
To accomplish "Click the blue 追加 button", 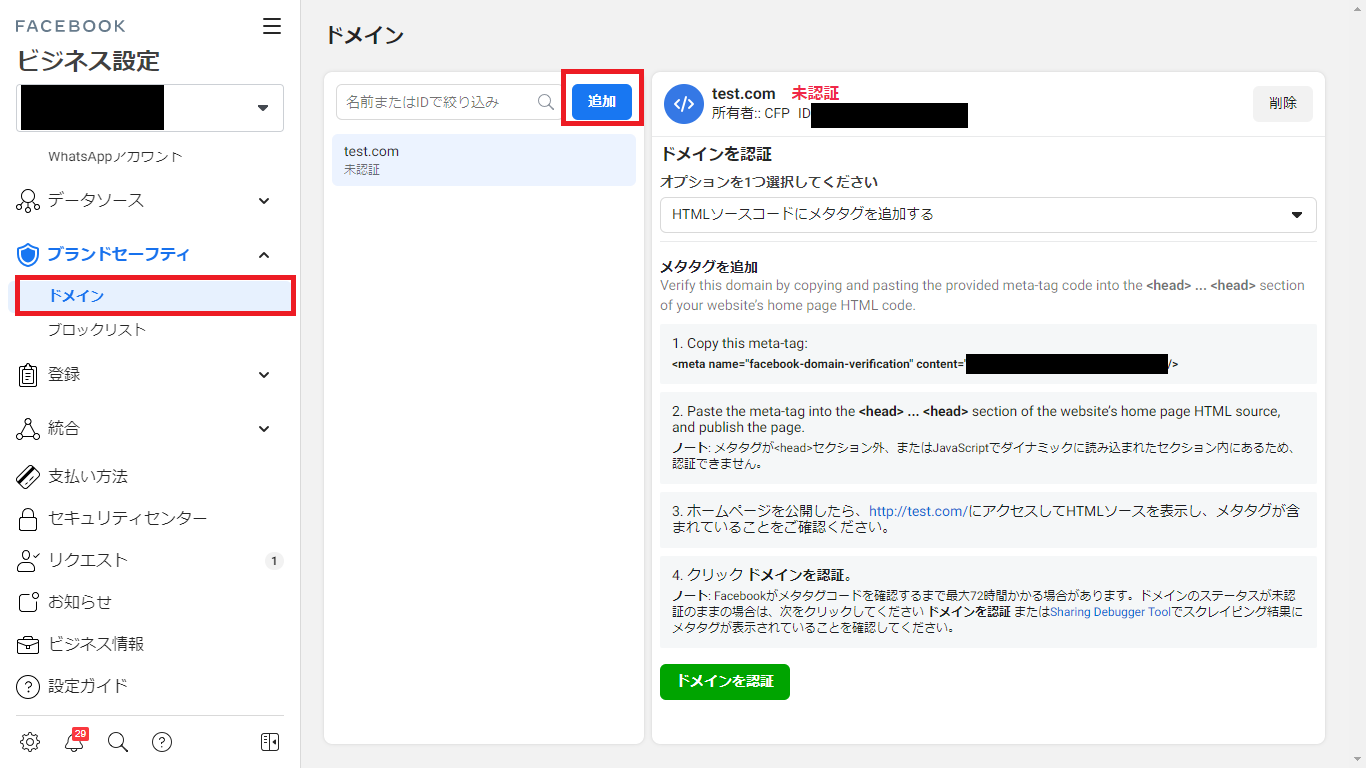I will point(602,101).
